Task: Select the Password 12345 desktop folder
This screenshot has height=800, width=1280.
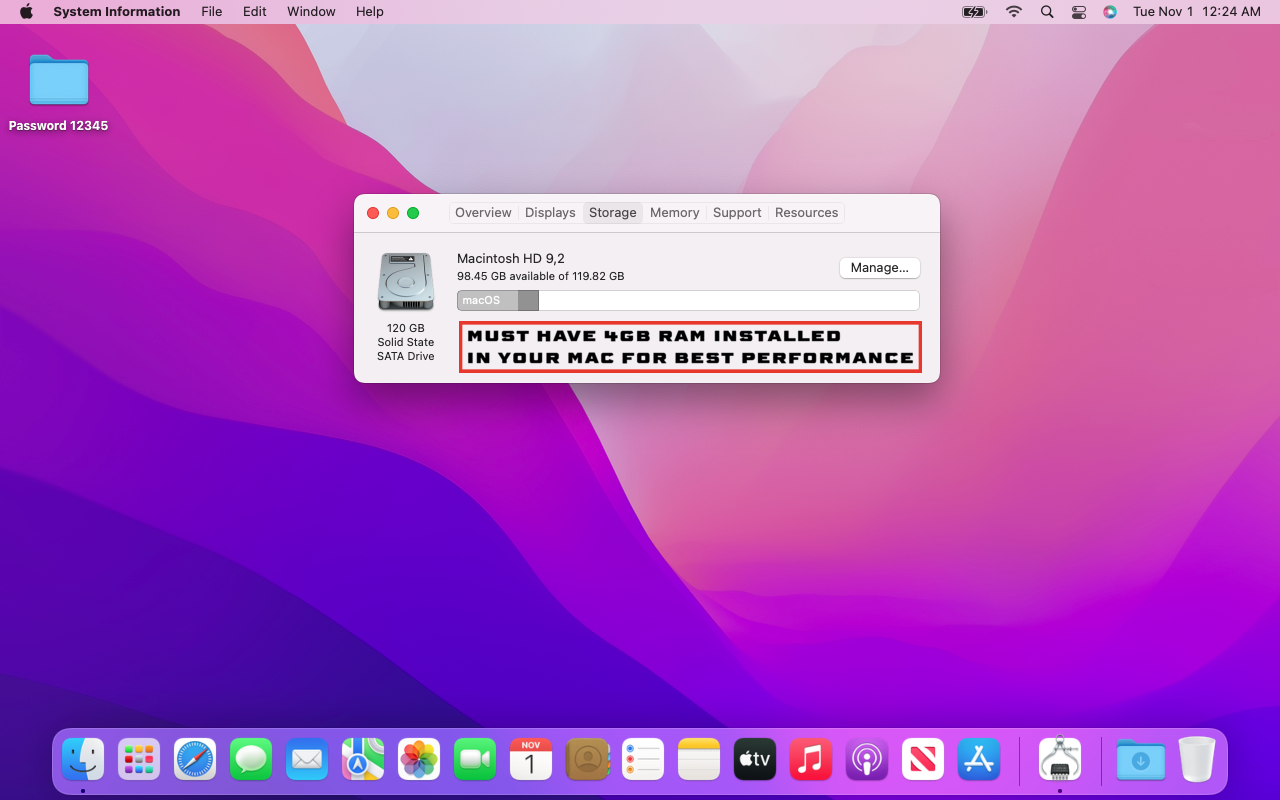Action: point(58,93)
